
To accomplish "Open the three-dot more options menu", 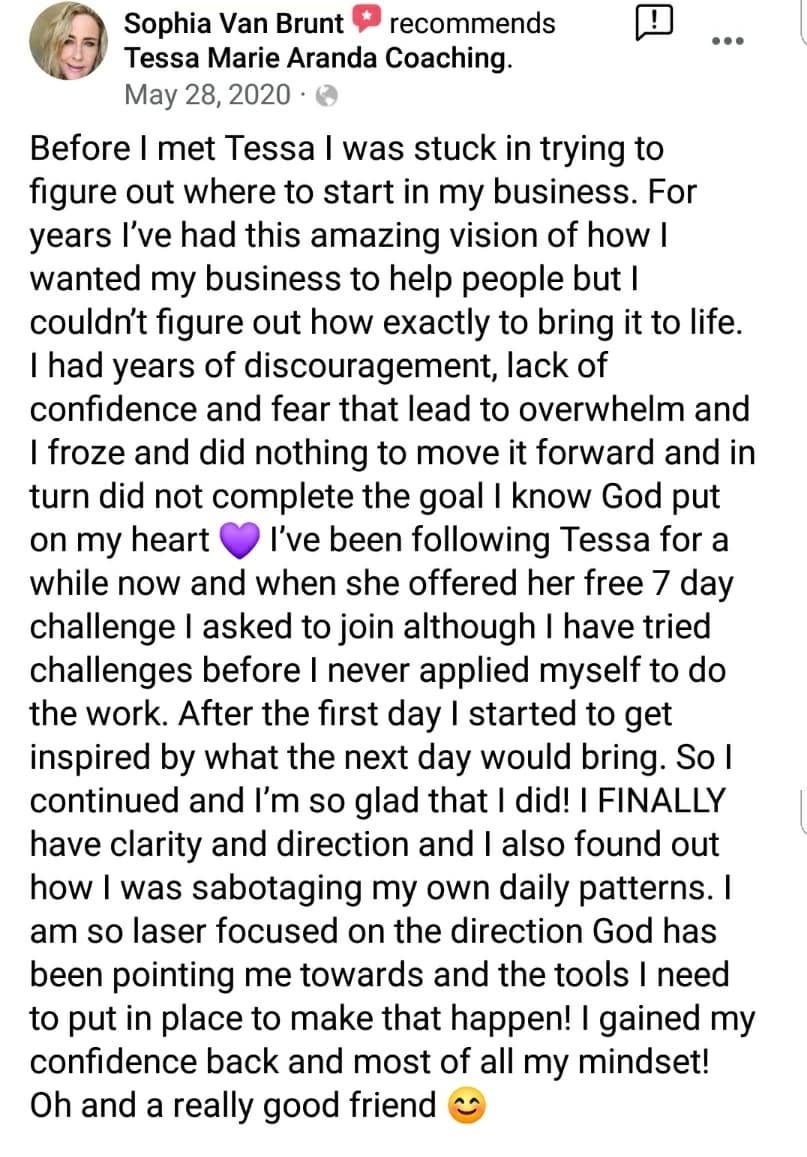I will click(727, 41).
